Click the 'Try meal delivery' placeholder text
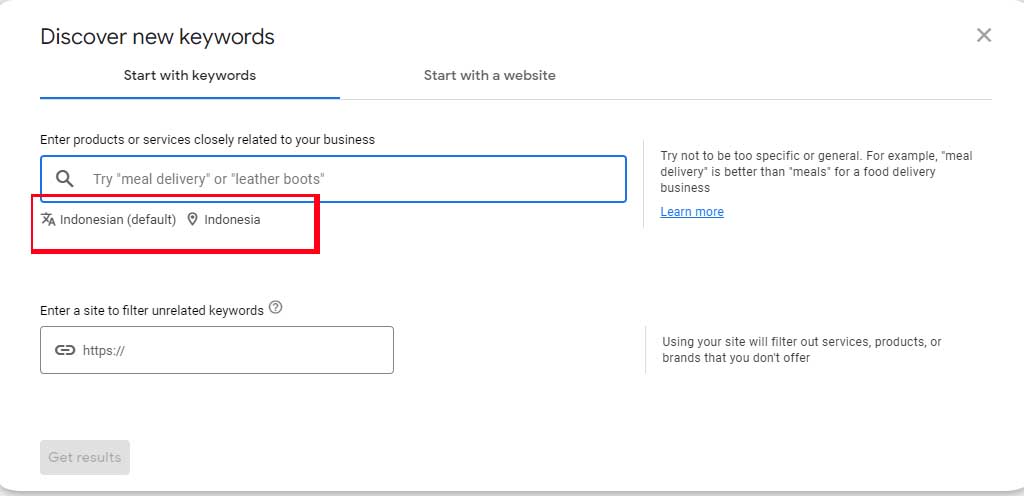The width and height of the screenshot is (1024, 496). (209, 179)
